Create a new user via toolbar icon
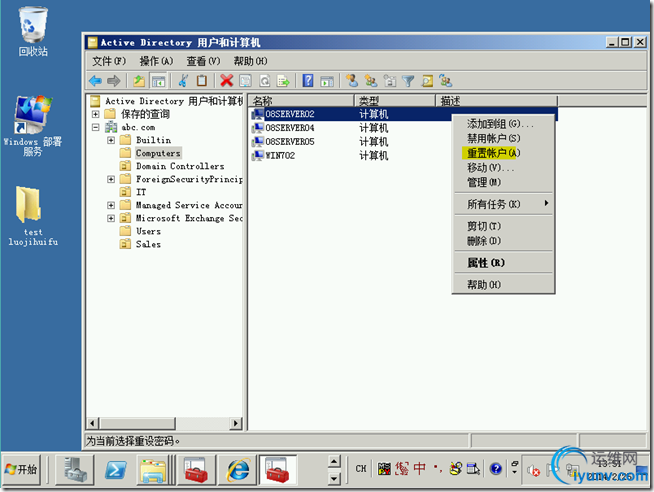This screenshot has width=654, height=492. tap(352, 80)
